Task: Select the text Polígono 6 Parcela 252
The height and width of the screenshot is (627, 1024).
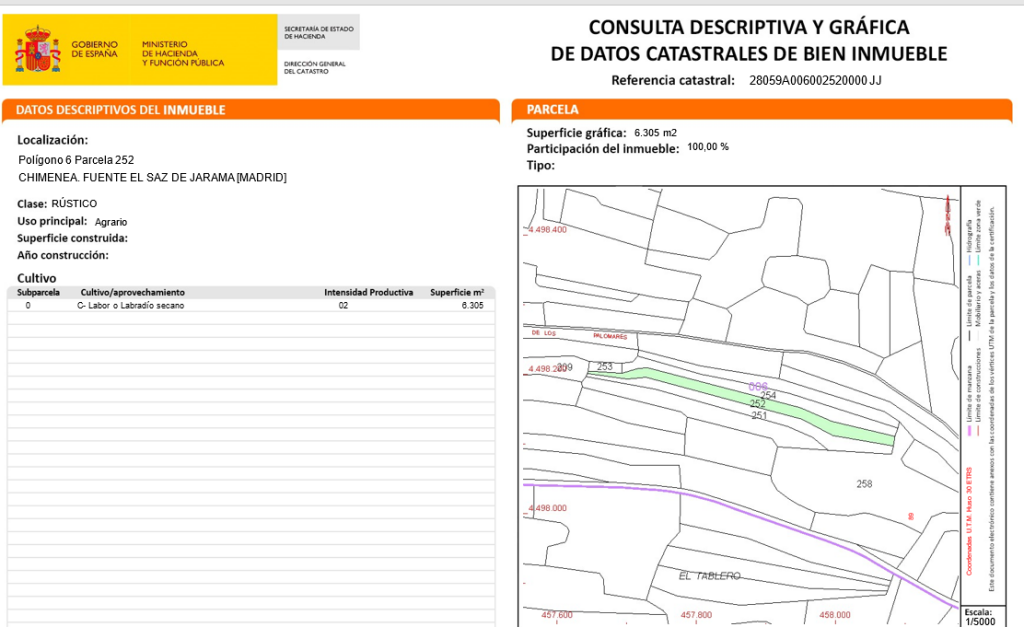Action: 76,160
